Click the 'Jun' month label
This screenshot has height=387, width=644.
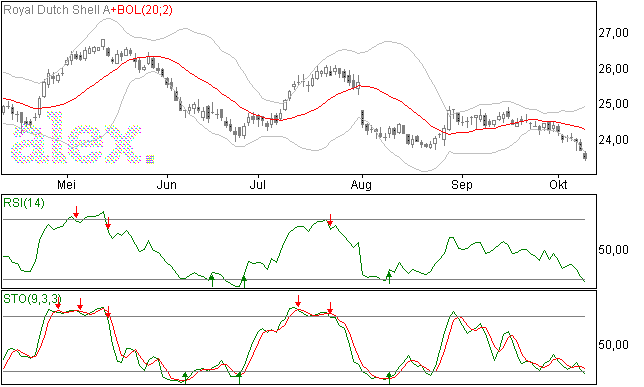tap(166, 185)
